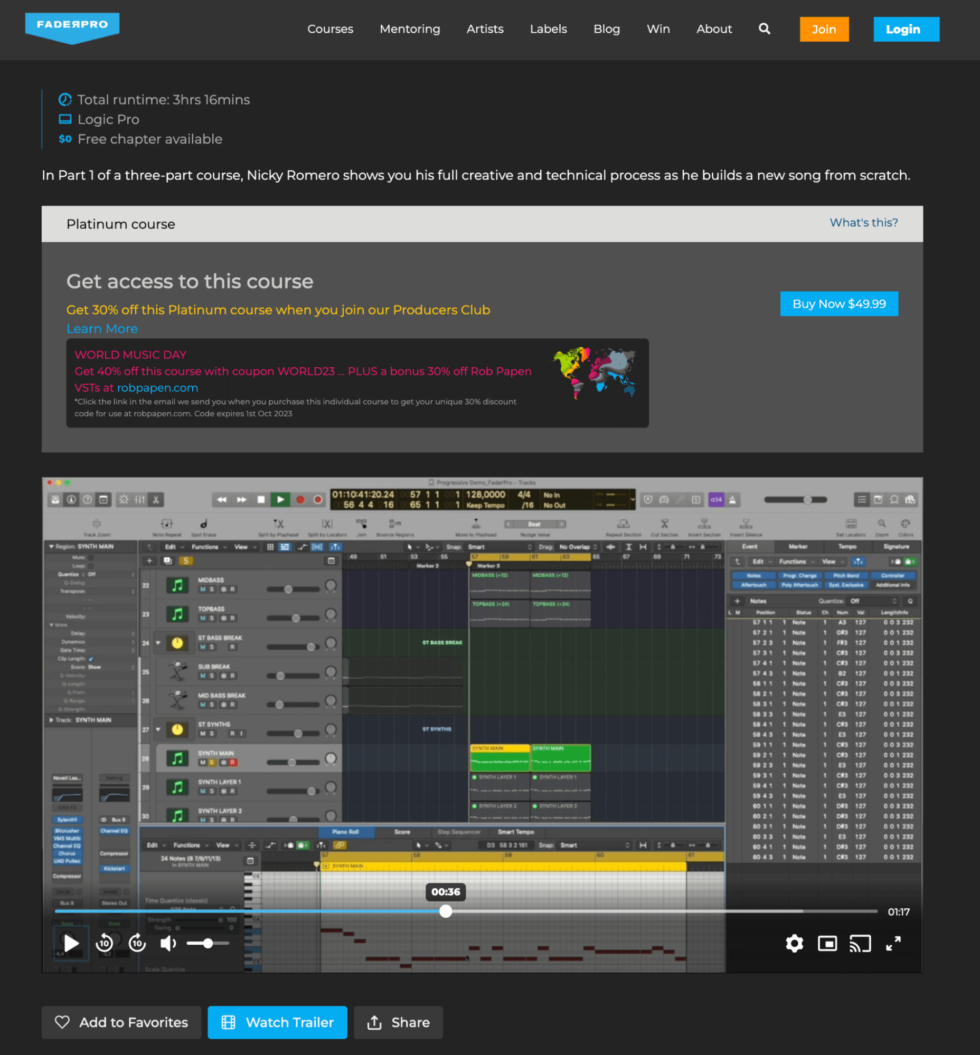Click the "Platinum course" header text
This screenshot has height=1055, width=980.
point(120,224)
